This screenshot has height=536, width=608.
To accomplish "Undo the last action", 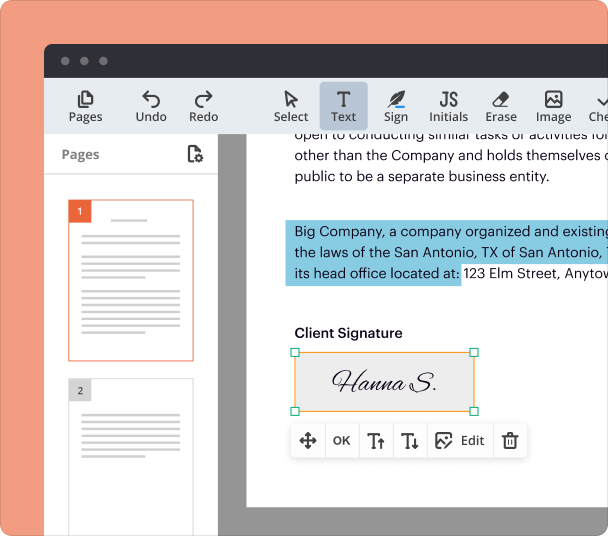I will tap(151, 106).
